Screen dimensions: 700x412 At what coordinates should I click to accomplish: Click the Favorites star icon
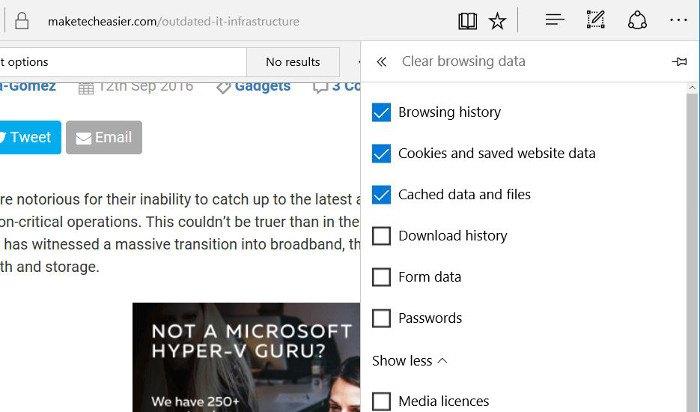pos(497,21)
